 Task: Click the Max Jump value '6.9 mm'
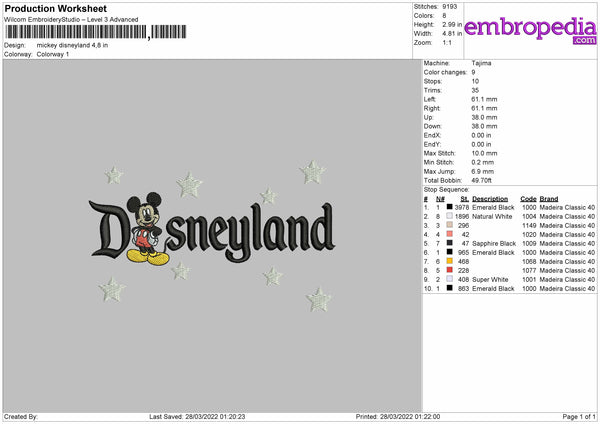tap(482, 171)
